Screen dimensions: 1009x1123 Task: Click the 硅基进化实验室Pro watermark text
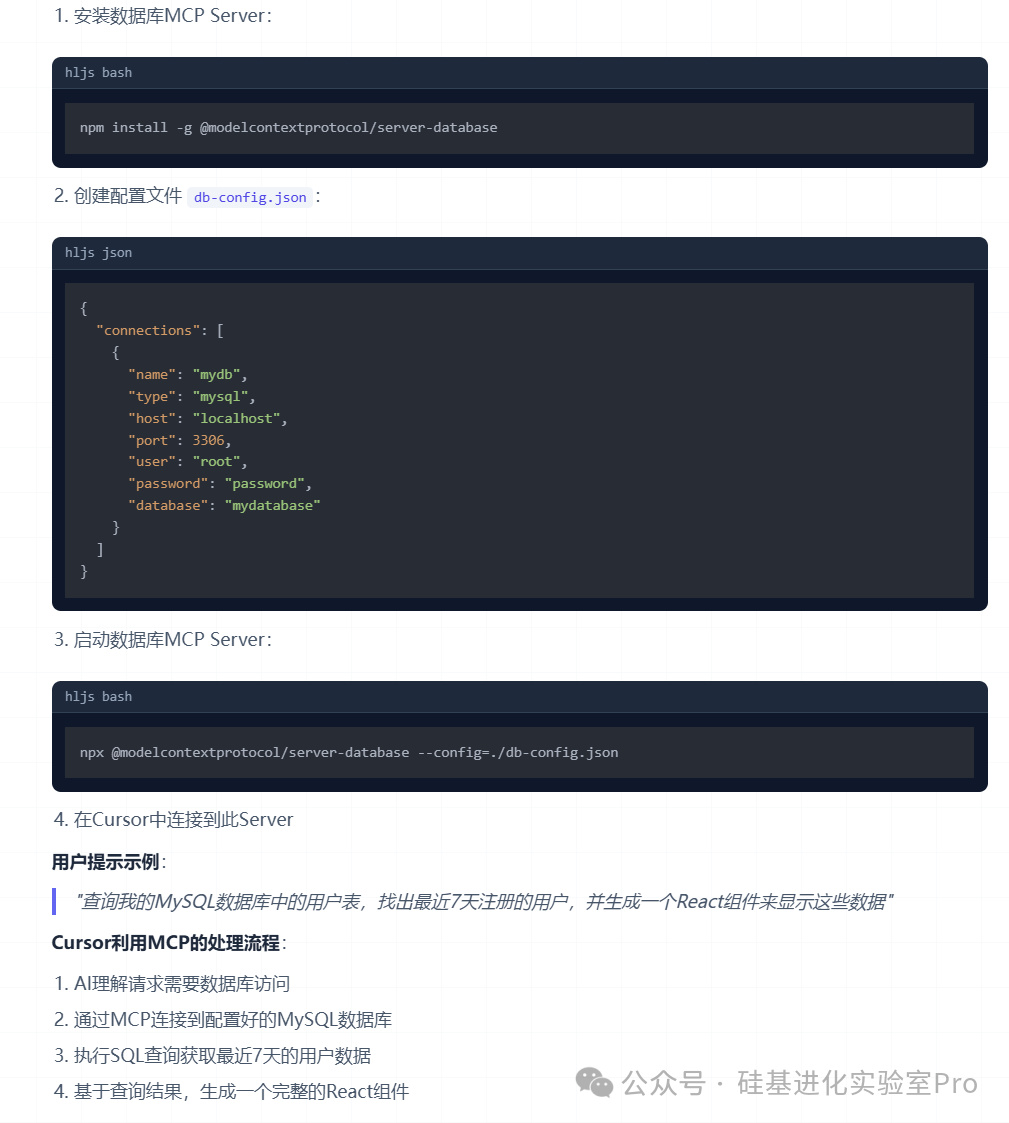pos(857,1083)
